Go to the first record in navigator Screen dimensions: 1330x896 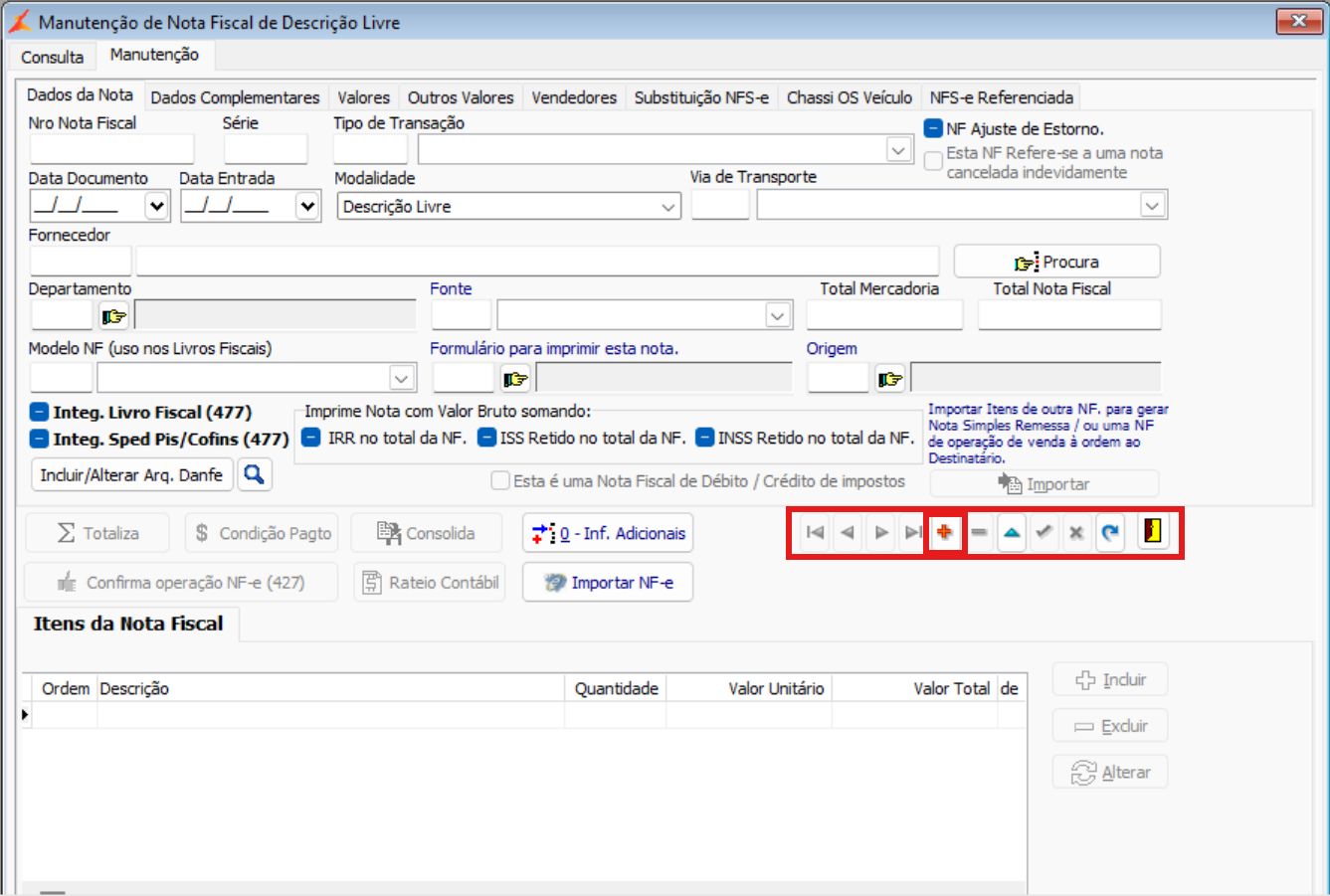pos(815,533)
